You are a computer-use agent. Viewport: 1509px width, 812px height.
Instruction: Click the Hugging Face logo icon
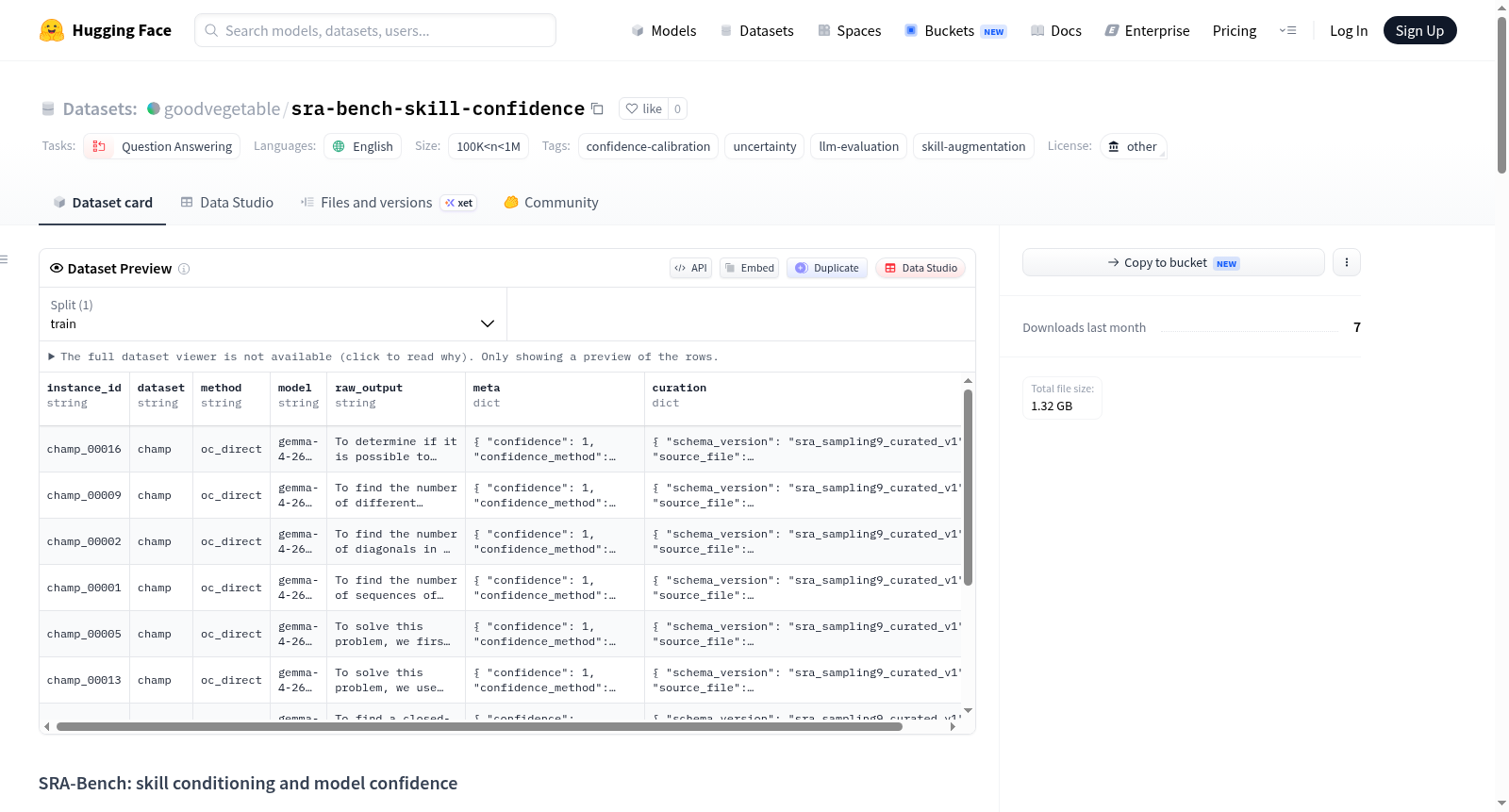(52, 30)
